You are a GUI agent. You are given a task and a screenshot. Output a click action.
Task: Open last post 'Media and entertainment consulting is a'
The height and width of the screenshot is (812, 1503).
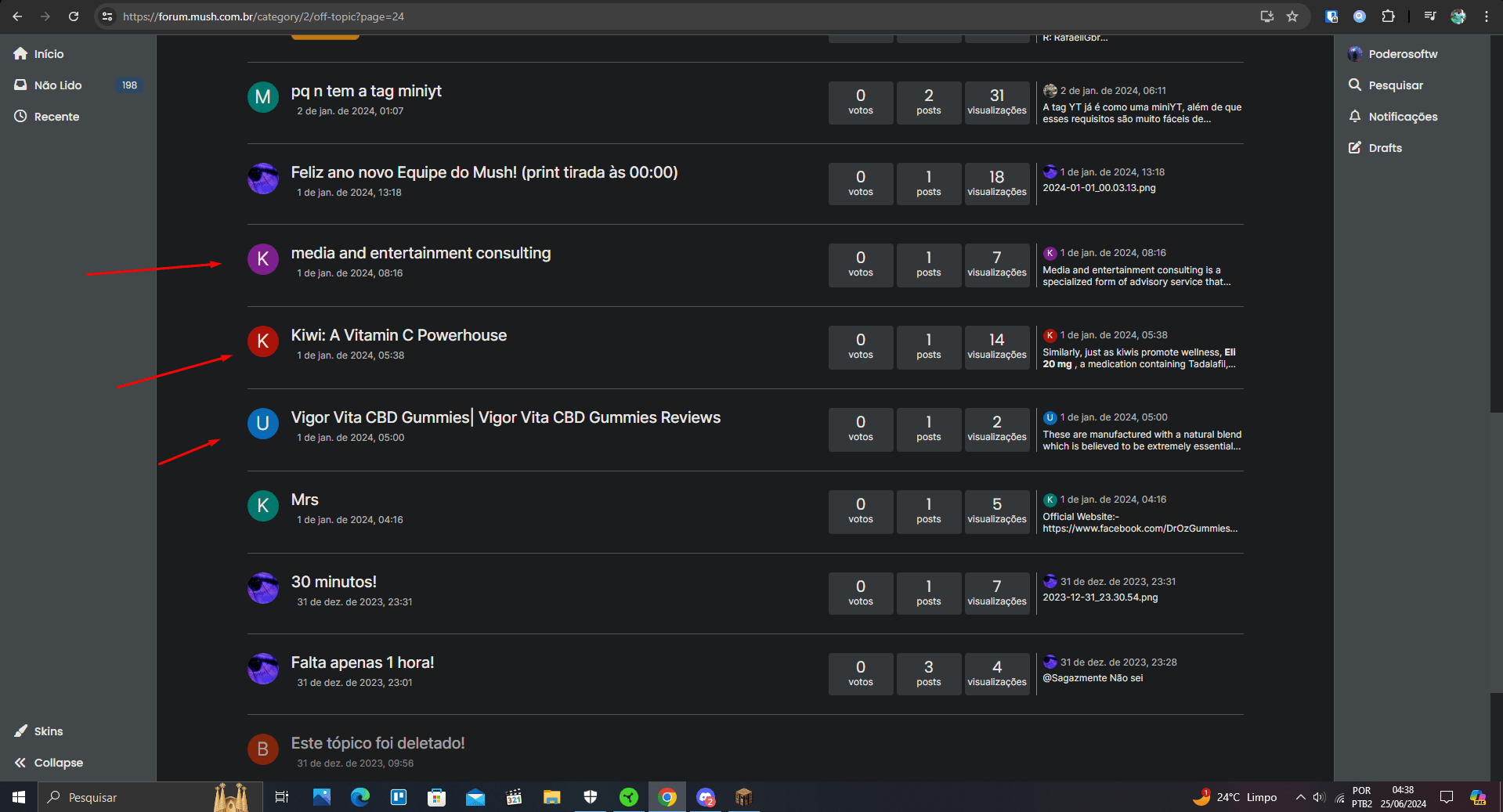point(1136,276)
